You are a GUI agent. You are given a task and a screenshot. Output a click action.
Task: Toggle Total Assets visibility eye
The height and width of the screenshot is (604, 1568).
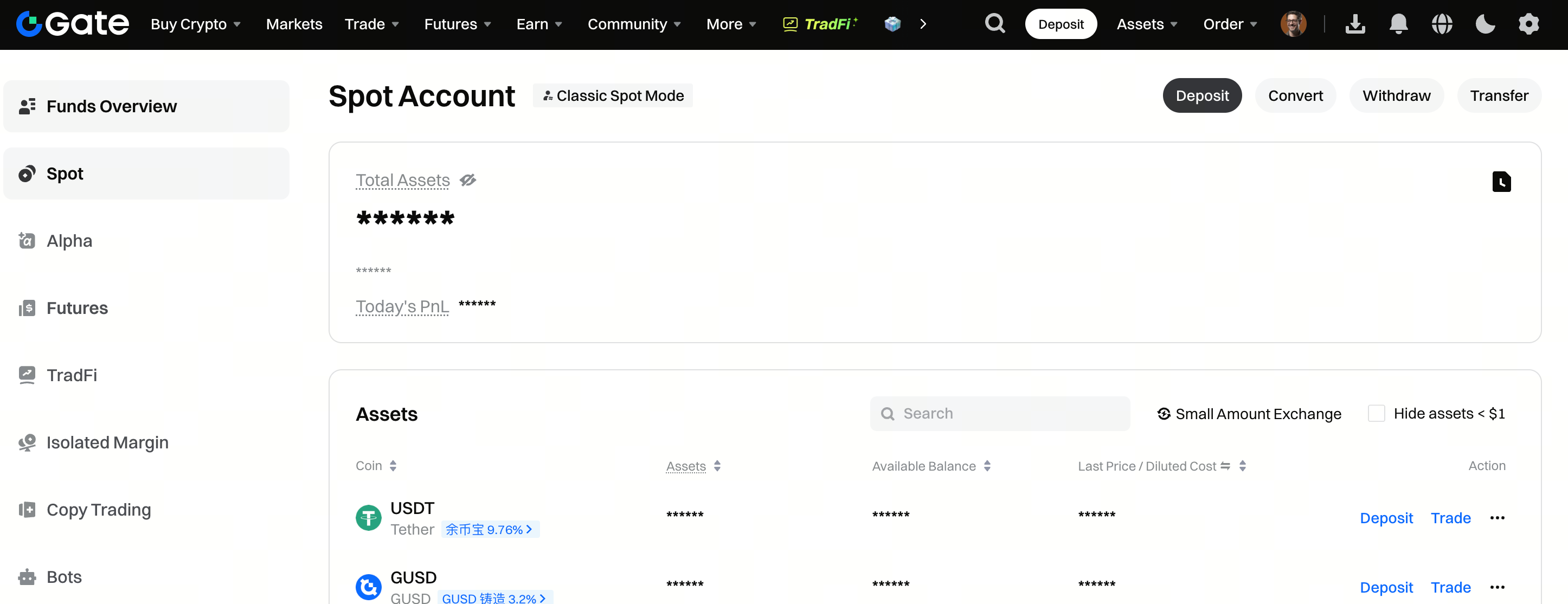pyautogui.click(x=467, y=180)
